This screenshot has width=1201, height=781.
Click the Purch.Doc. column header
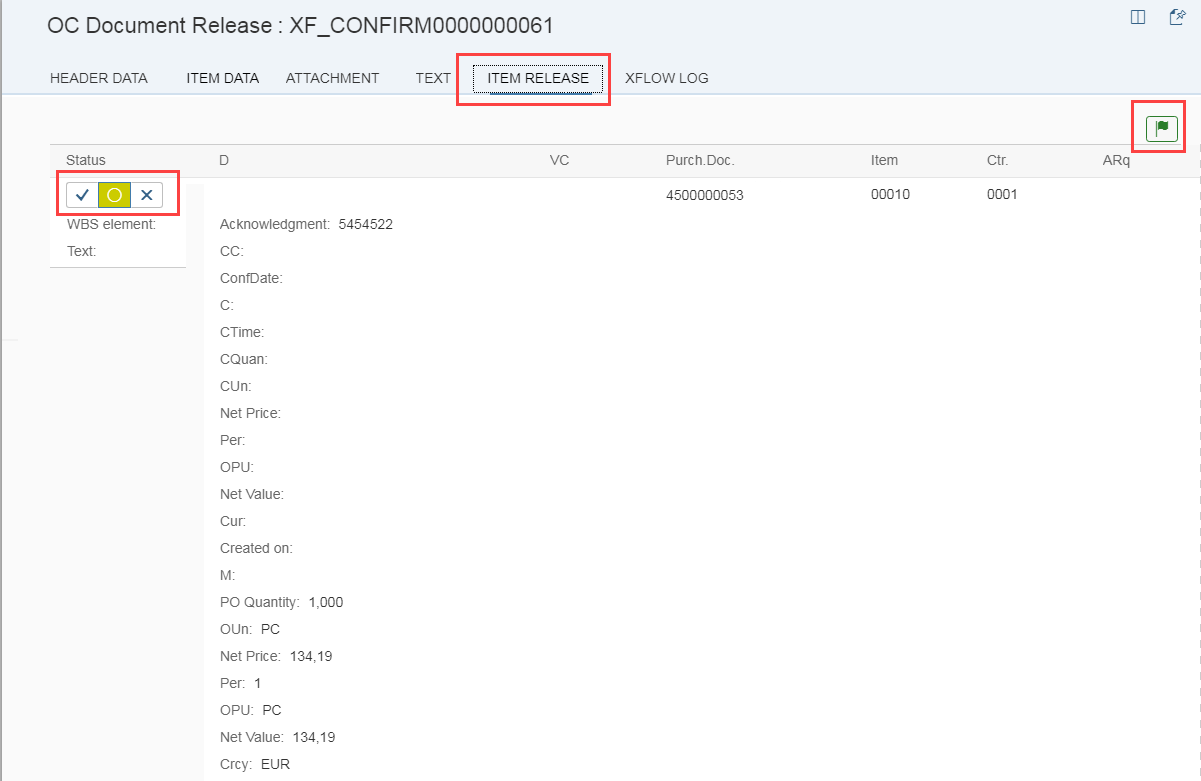700,160
